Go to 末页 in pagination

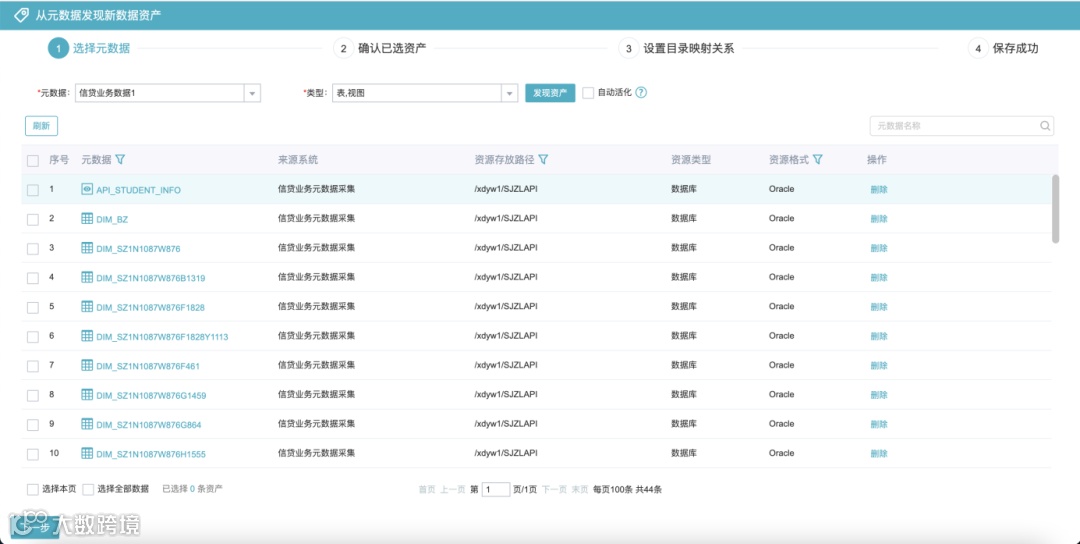click(x=580, y=490)
